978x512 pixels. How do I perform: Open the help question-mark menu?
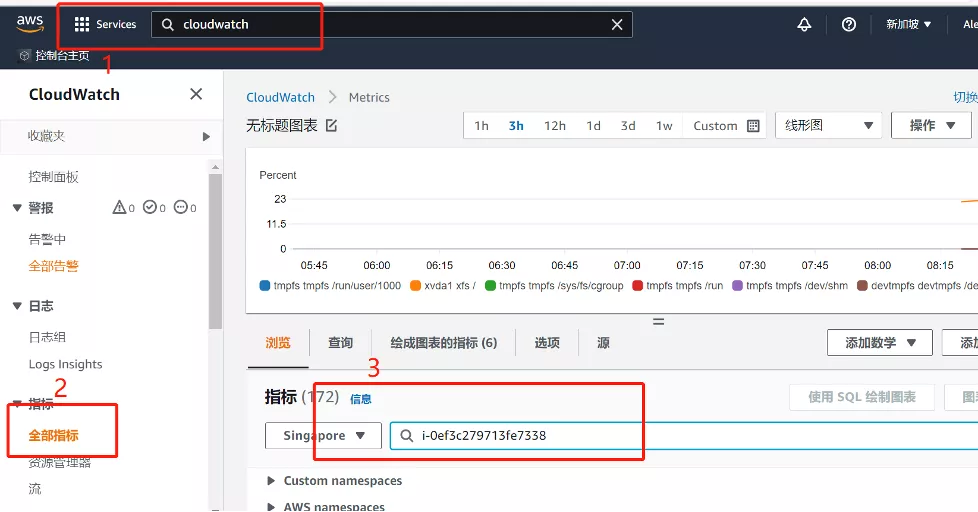click(848, 24)
